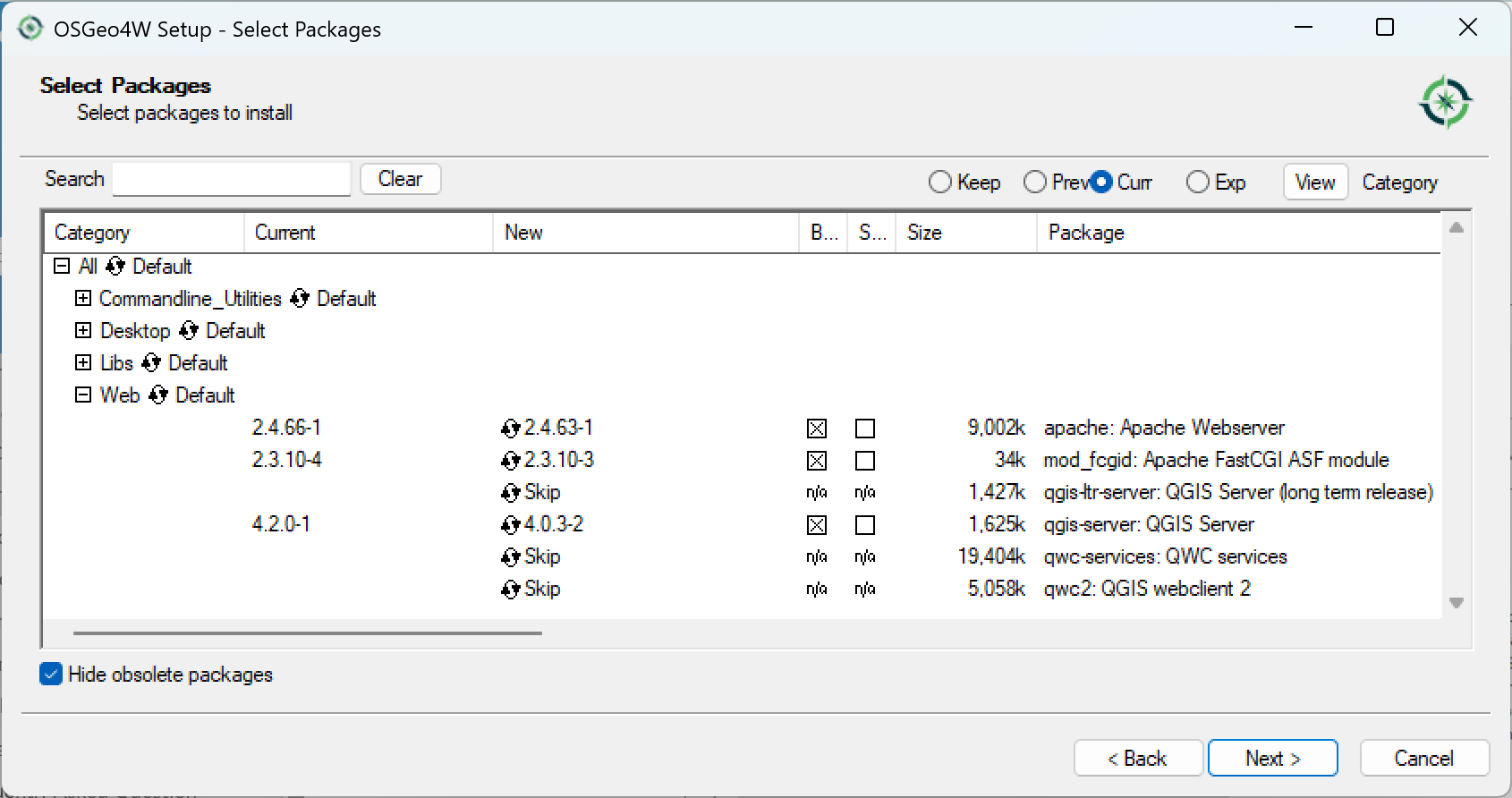Click the cycle icon next to All Default

point(115,267)
